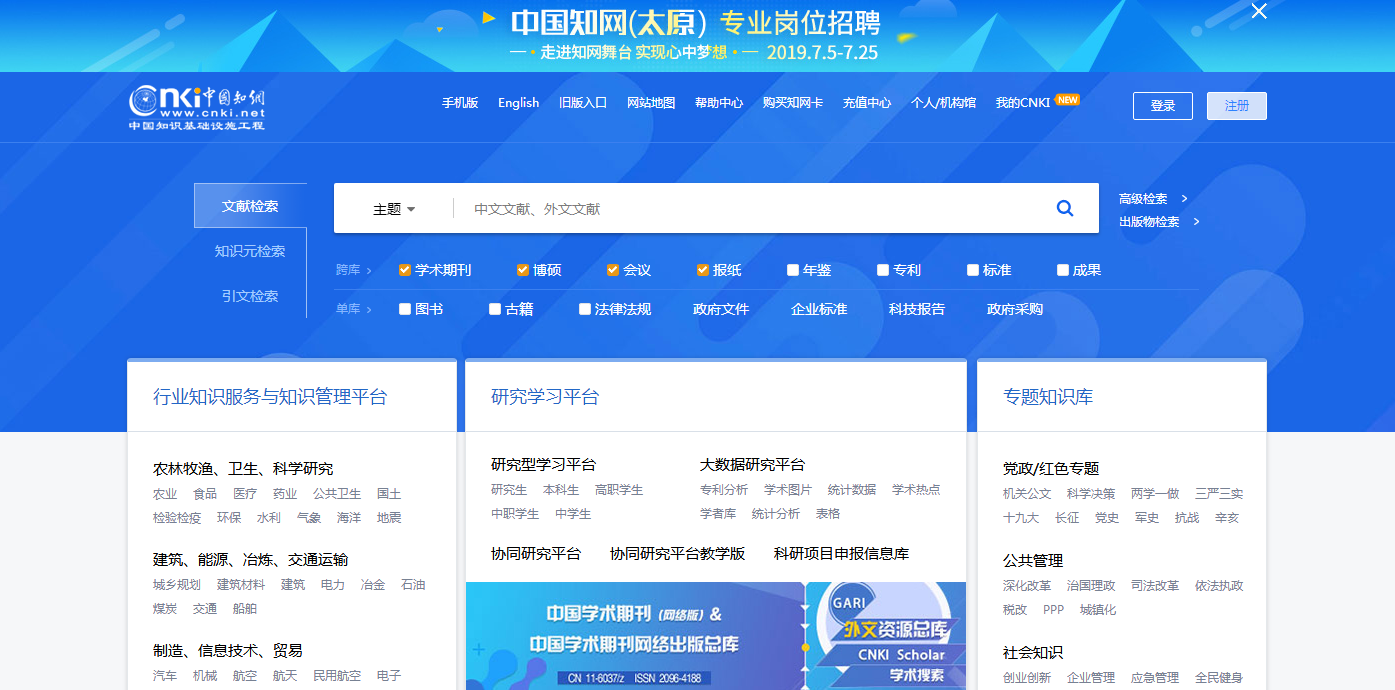The width and height of the screenshot is (1395, 690).
Task: Expand the 出版物检索 arrow
Action: [x=1197, y=222]
